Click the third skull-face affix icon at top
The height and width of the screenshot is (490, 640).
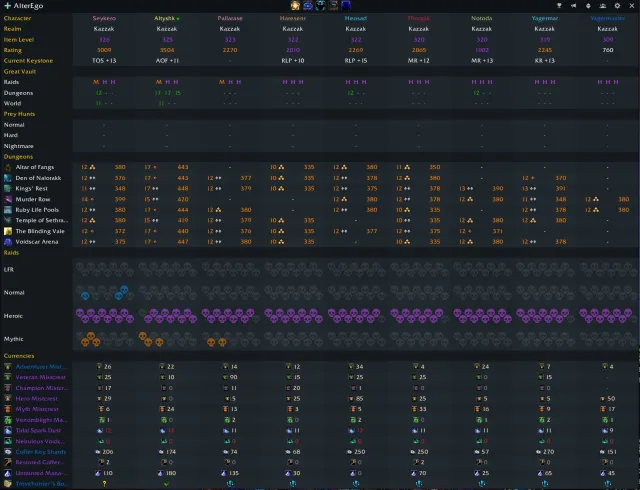(320, 5)
